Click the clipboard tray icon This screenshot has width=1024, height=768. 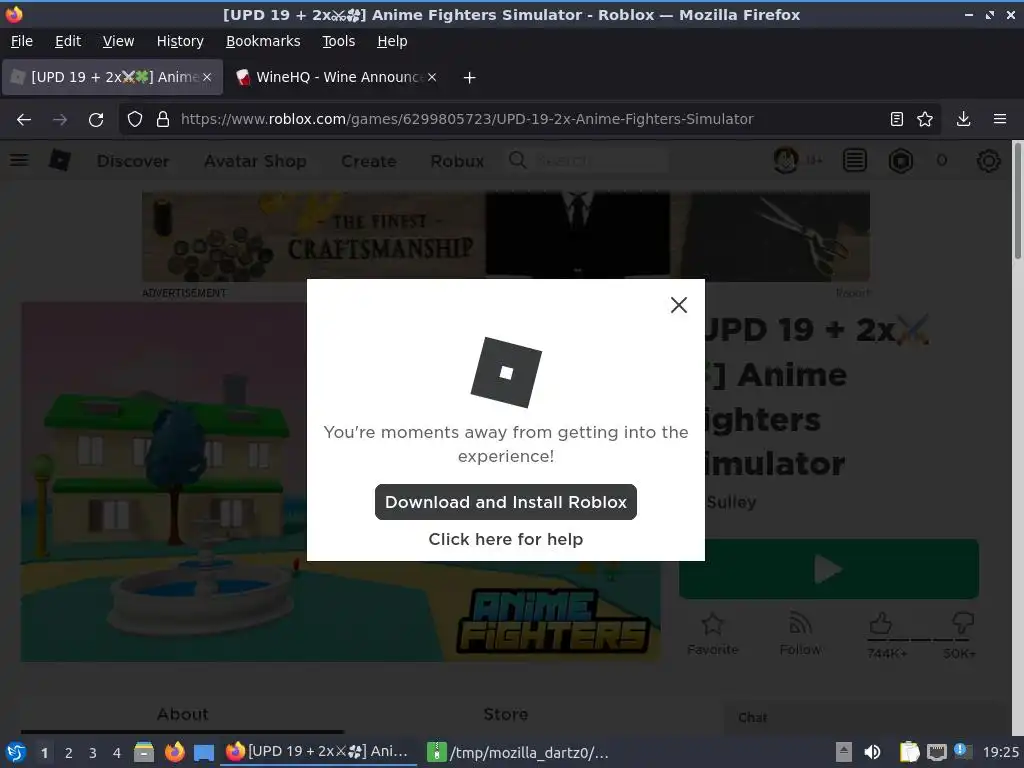[908, 752]
